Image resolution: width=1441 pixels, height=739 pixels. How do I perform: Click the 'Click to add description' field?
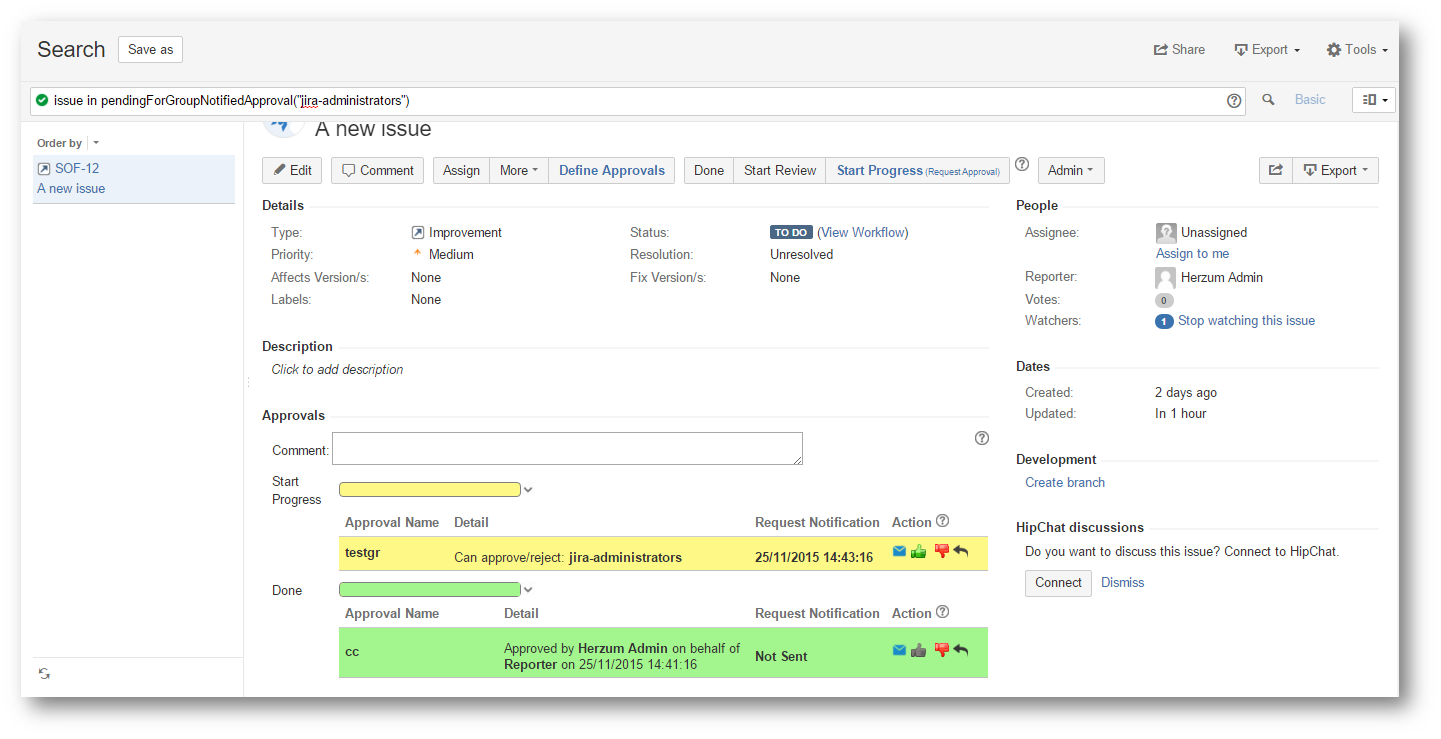[337, 369]
